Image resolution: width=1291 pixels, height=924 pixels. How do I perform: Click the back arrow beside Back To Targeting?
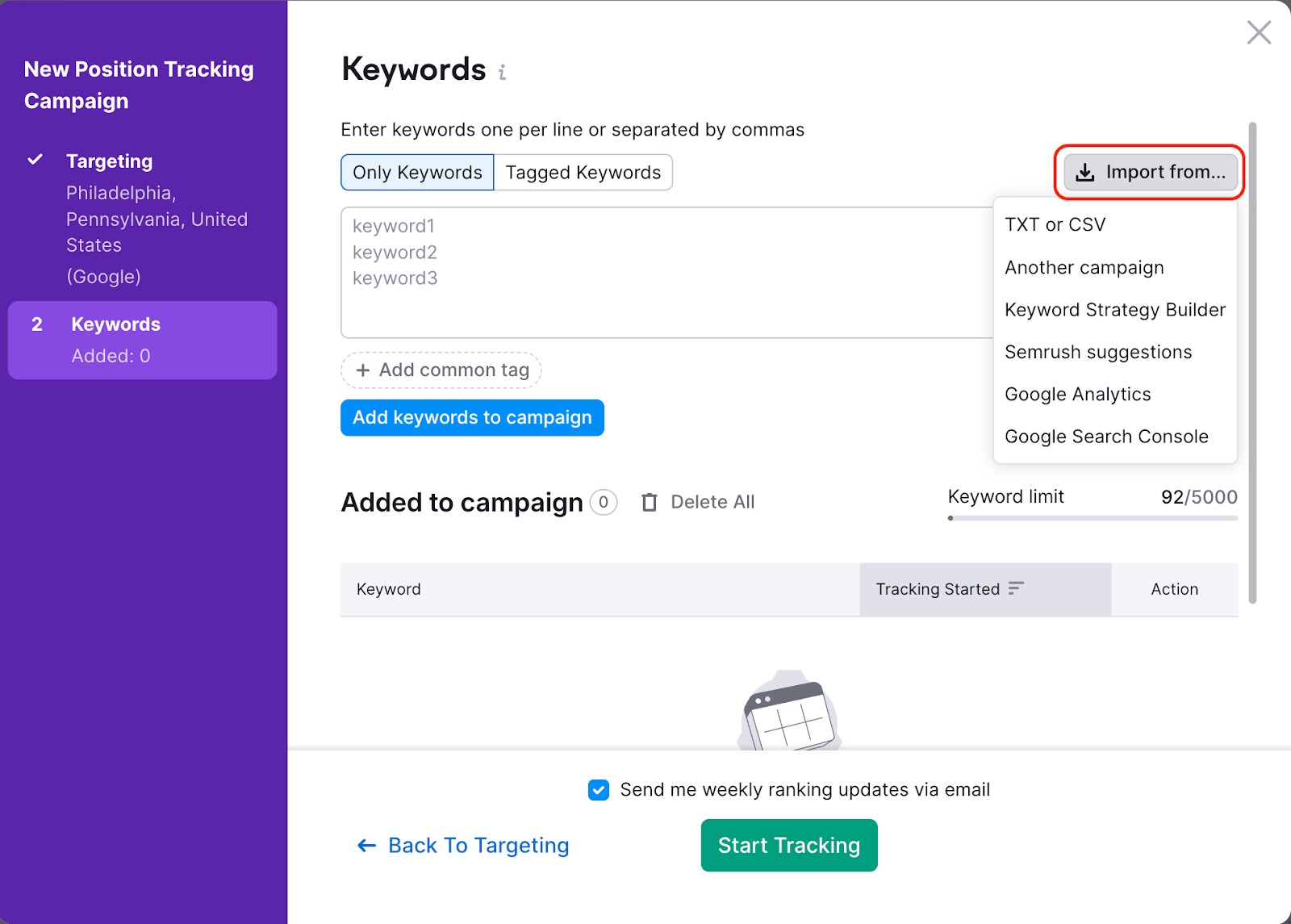click(366, 845)
